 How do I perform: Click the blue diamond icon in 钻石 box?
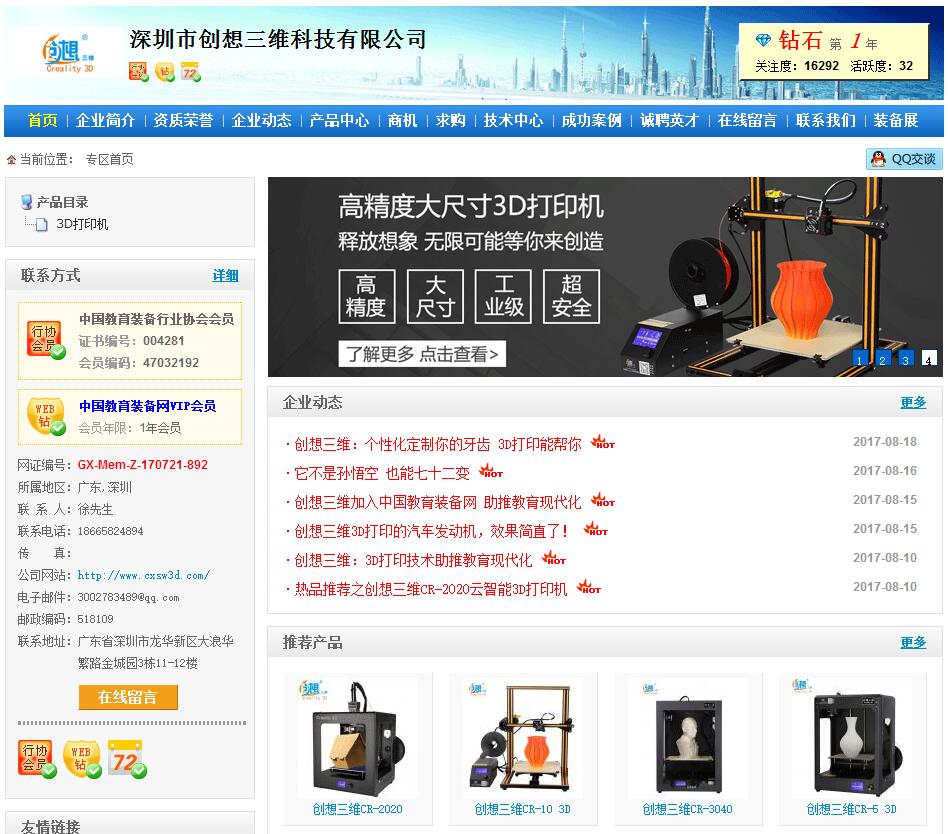[763, 41]
